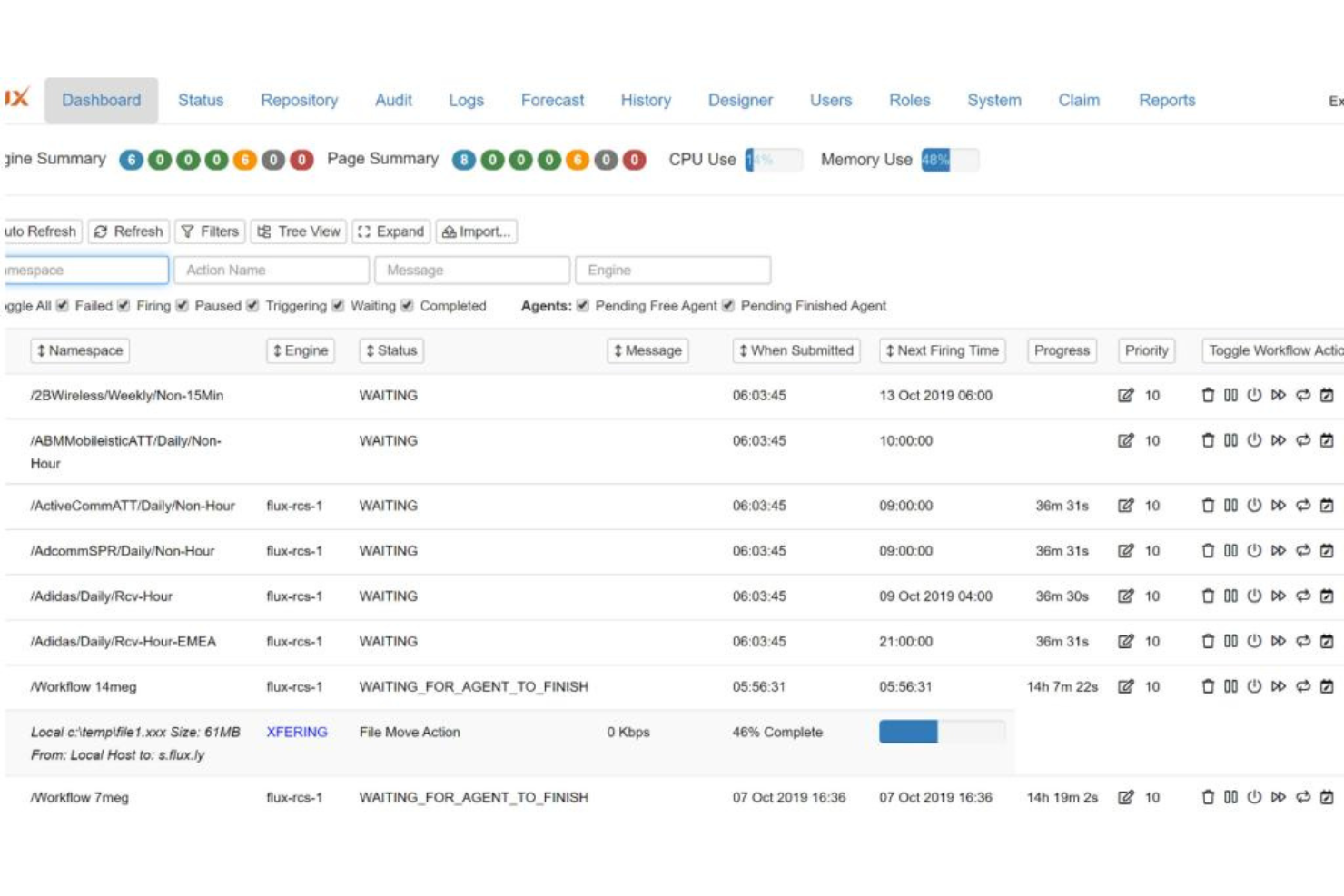Viewport: 1344px width, 896px height.
Task: Click the Import button
Action: [x=479, y=231]
